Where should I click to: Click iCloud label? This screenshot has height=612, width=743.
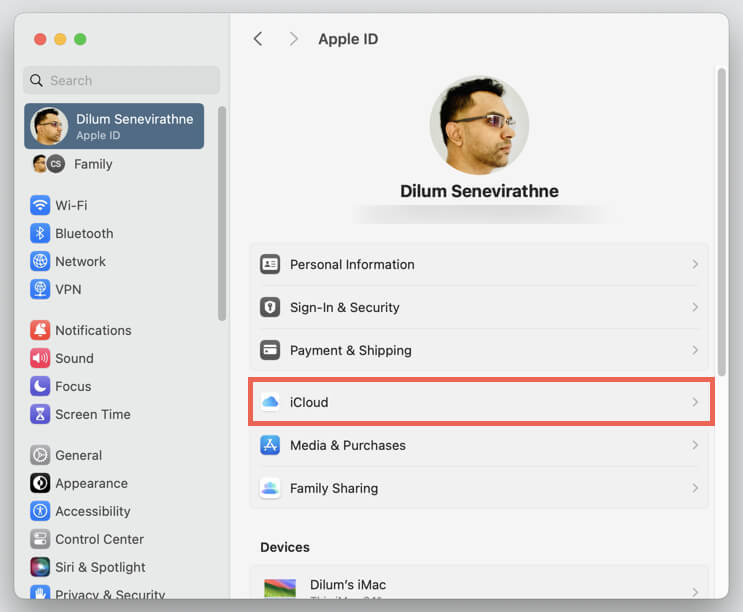coord(309,402)
